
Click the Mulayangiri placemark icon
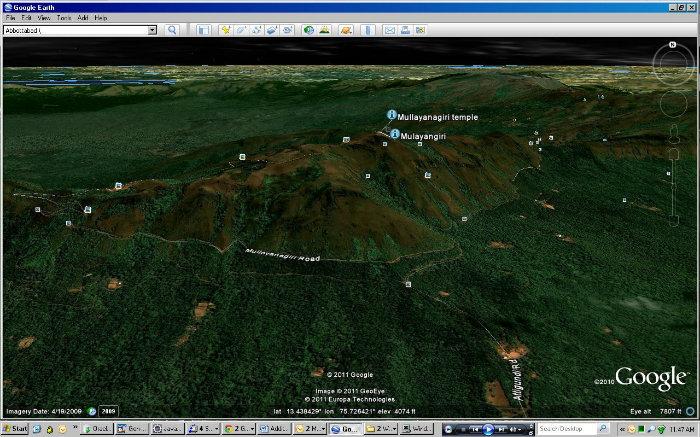pos(395,134)
